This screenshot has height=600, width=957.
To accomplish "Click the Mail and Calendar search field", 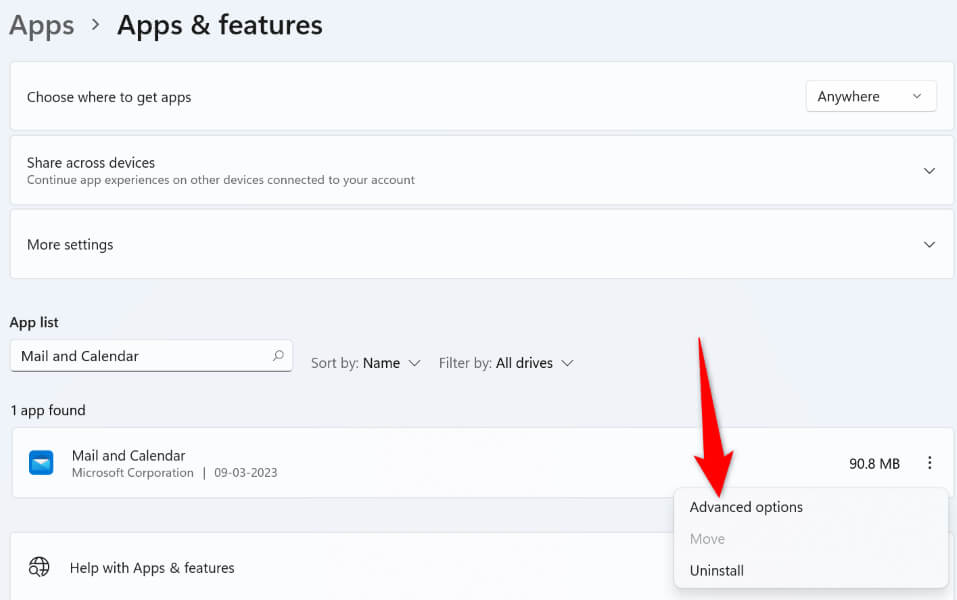I will pos(140,356).
